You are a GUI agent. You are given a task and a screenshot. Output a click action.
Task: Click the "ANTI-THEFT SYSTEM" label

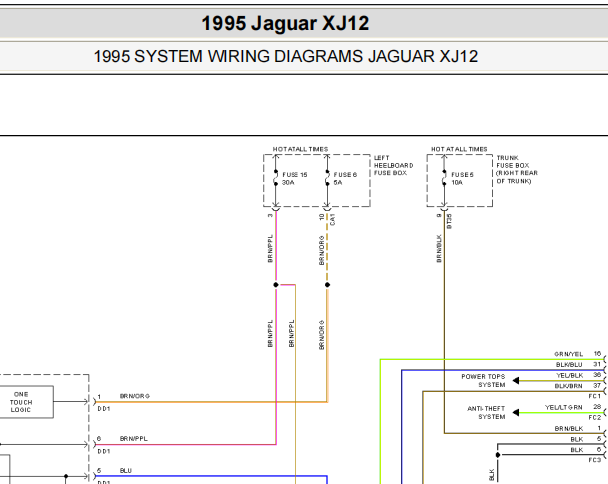click(x=486, y=413)
